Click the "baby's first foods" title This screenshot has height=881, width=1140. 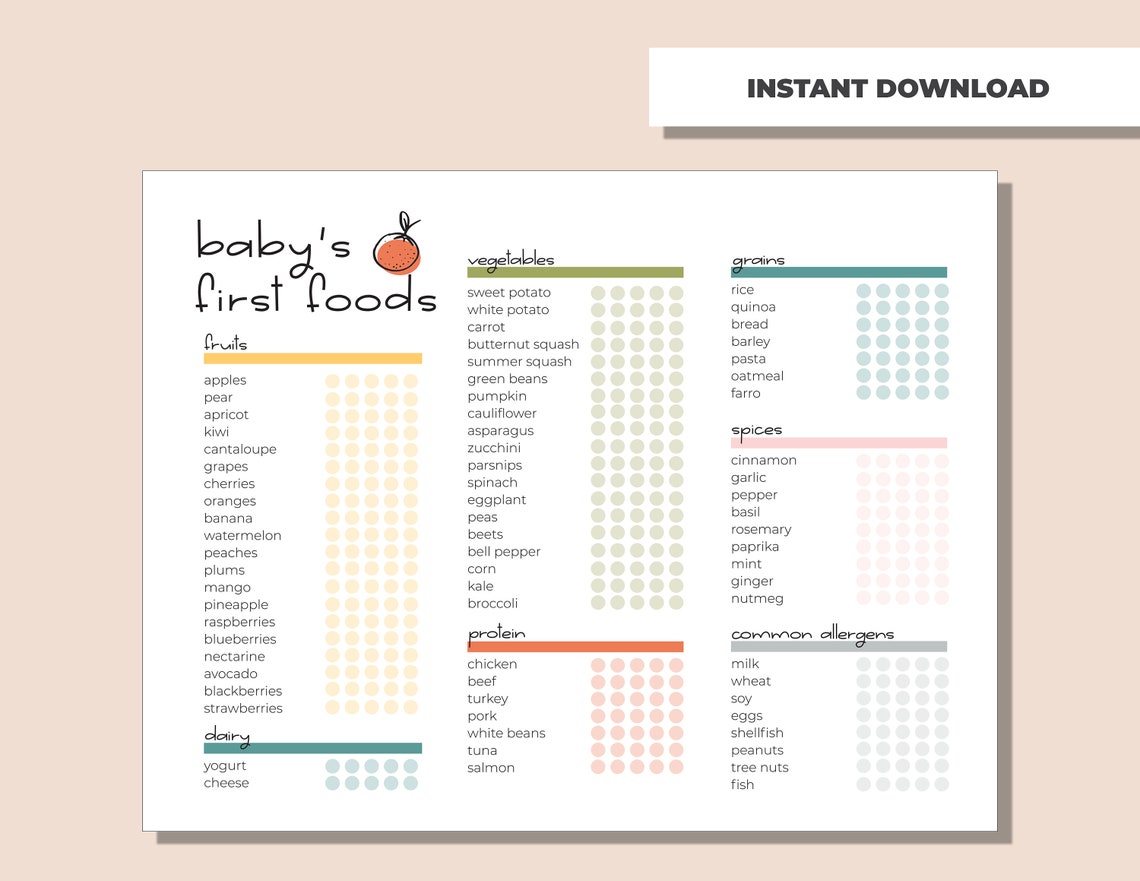pos(316,267)
